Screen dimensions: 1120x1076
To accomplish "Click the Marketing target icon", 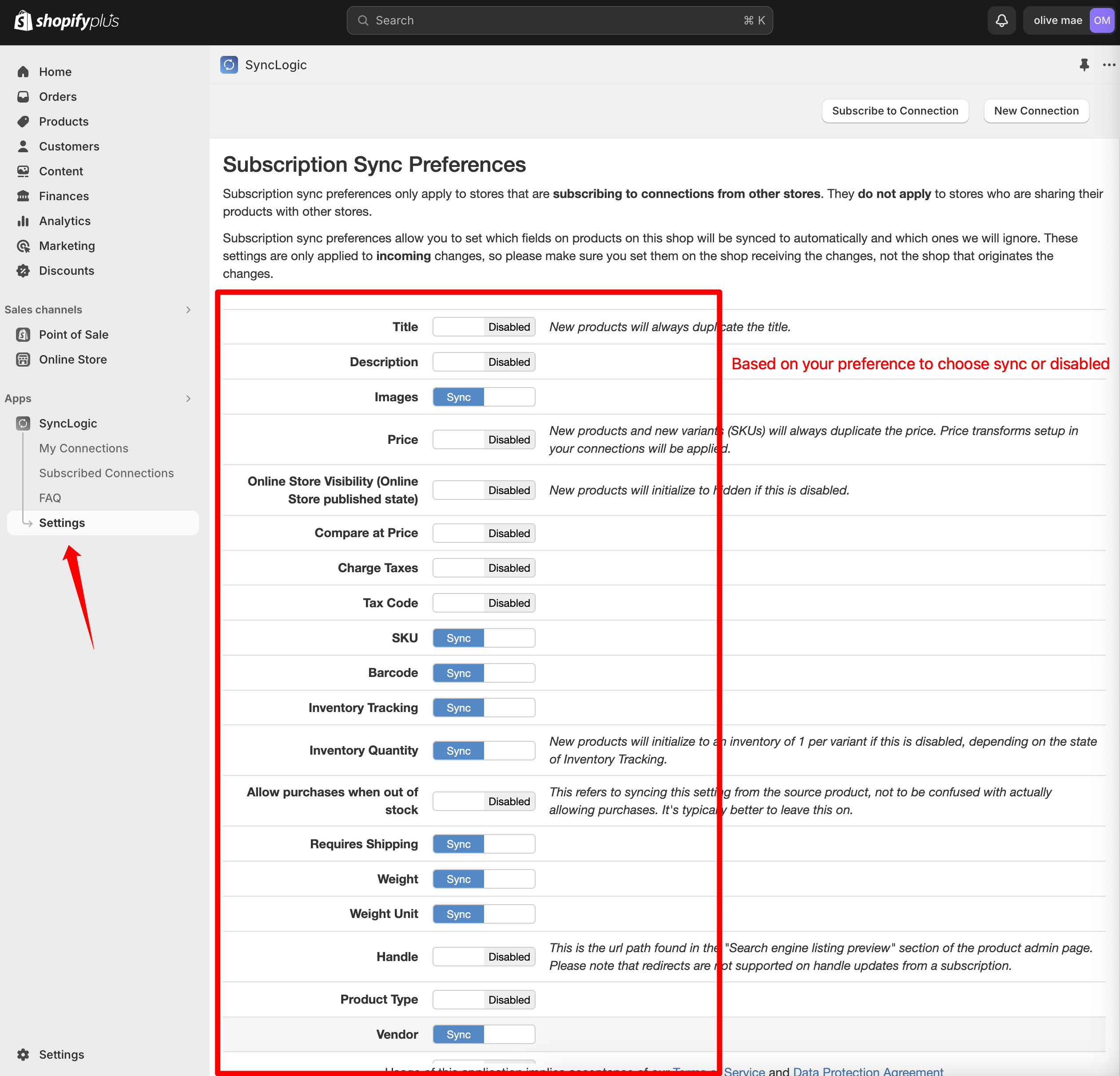I will [x=23, y=245].
